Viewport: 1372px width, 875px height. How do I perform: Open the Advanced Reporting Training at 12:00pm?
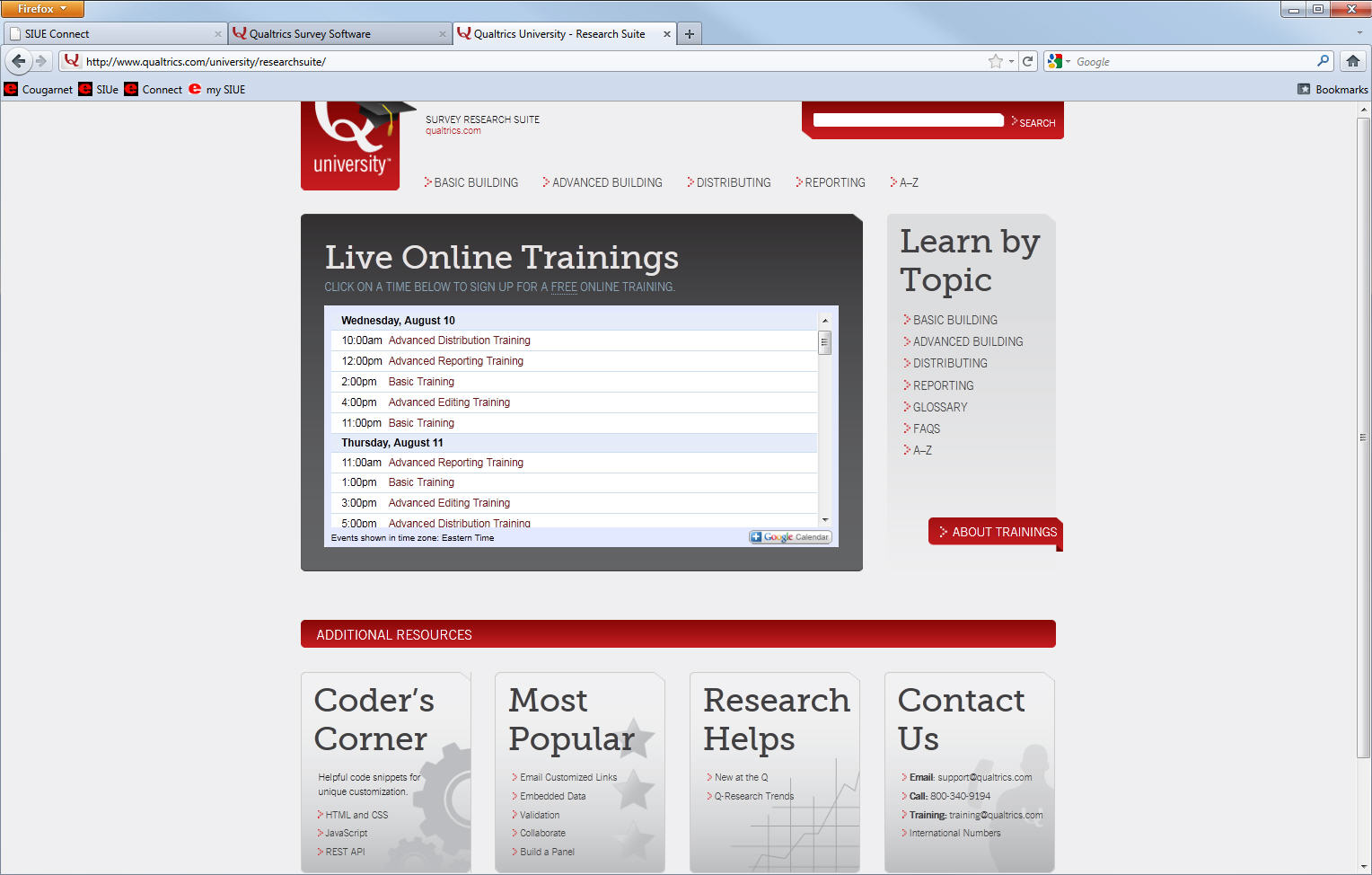(x=455, y=361)
